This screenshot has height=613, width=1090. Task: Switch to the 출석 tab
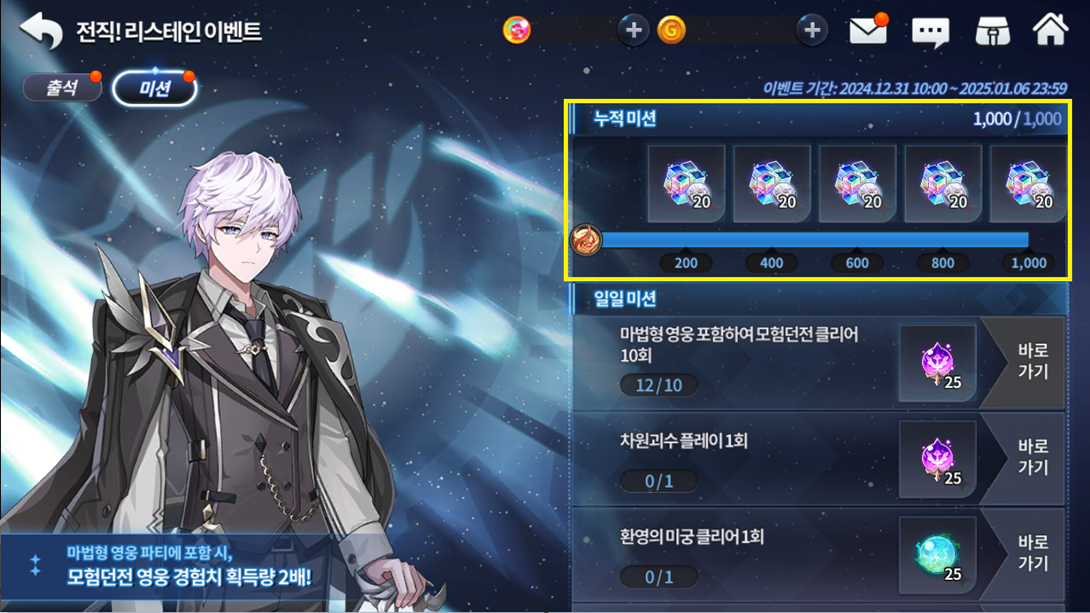pyautogui.click(x=62, y=88)
